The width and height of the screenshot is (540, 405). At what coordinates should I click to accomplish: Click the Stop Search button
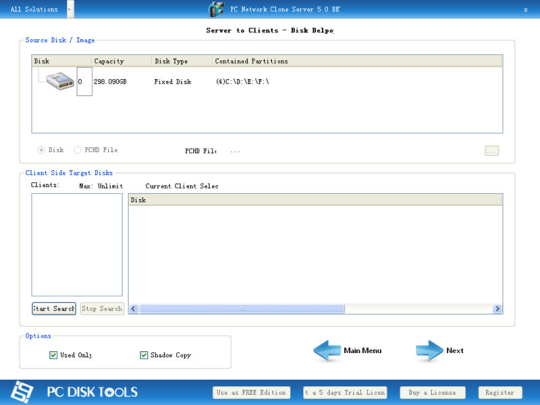(x=102, y=309)
